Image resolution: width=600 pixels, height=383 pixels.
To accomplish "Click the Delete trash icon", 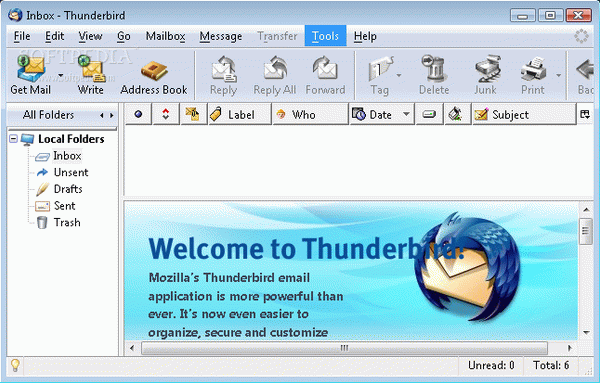I will tap(434, 68).
